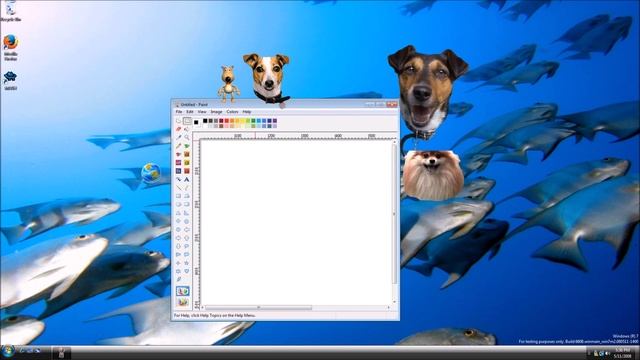Click the blank white Paint canvas
This screenshot has height=360, width=640.
tap(296, 222)
